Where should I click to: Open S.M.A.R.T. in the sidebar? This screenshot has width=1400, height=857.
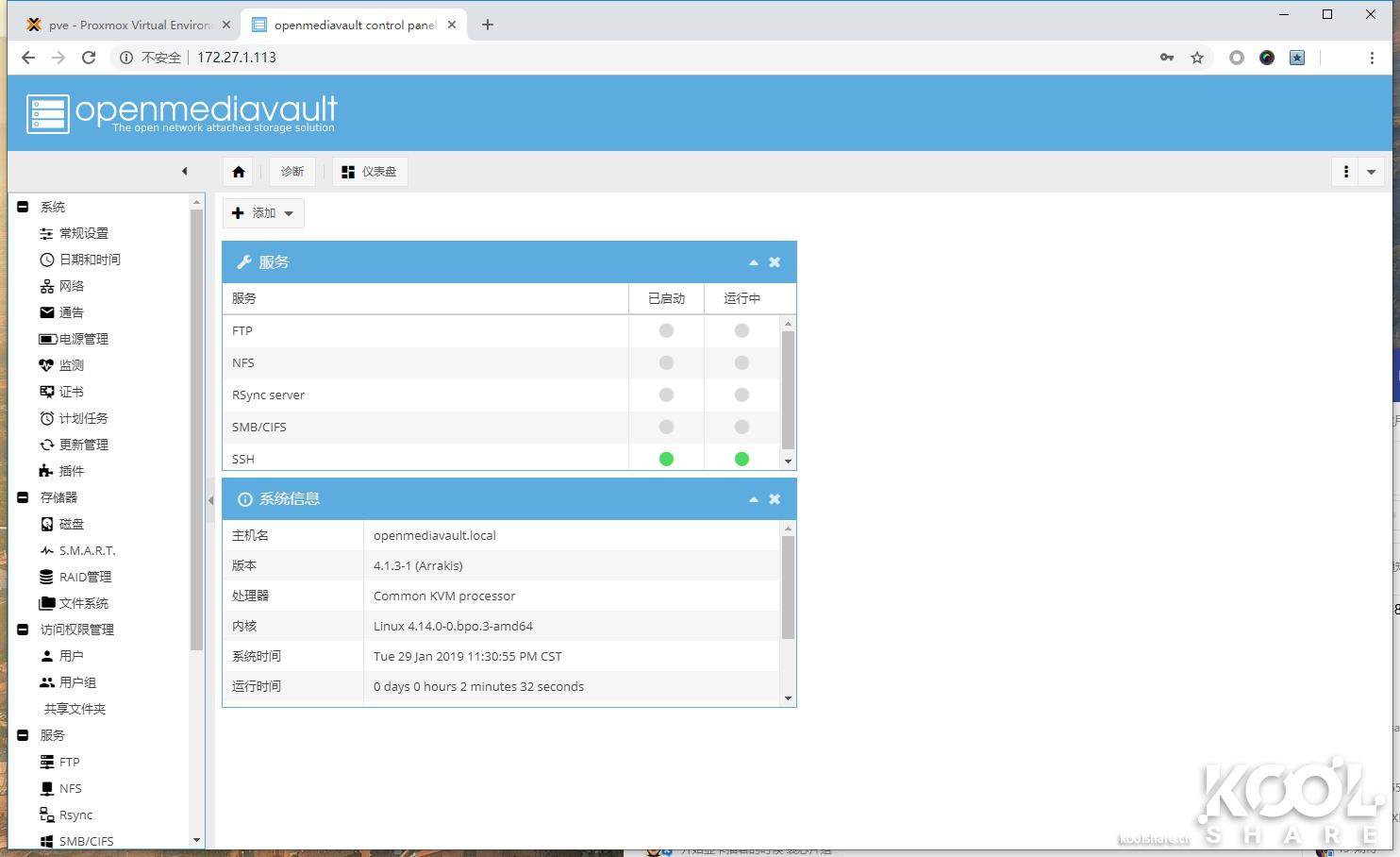pos(77,550)
